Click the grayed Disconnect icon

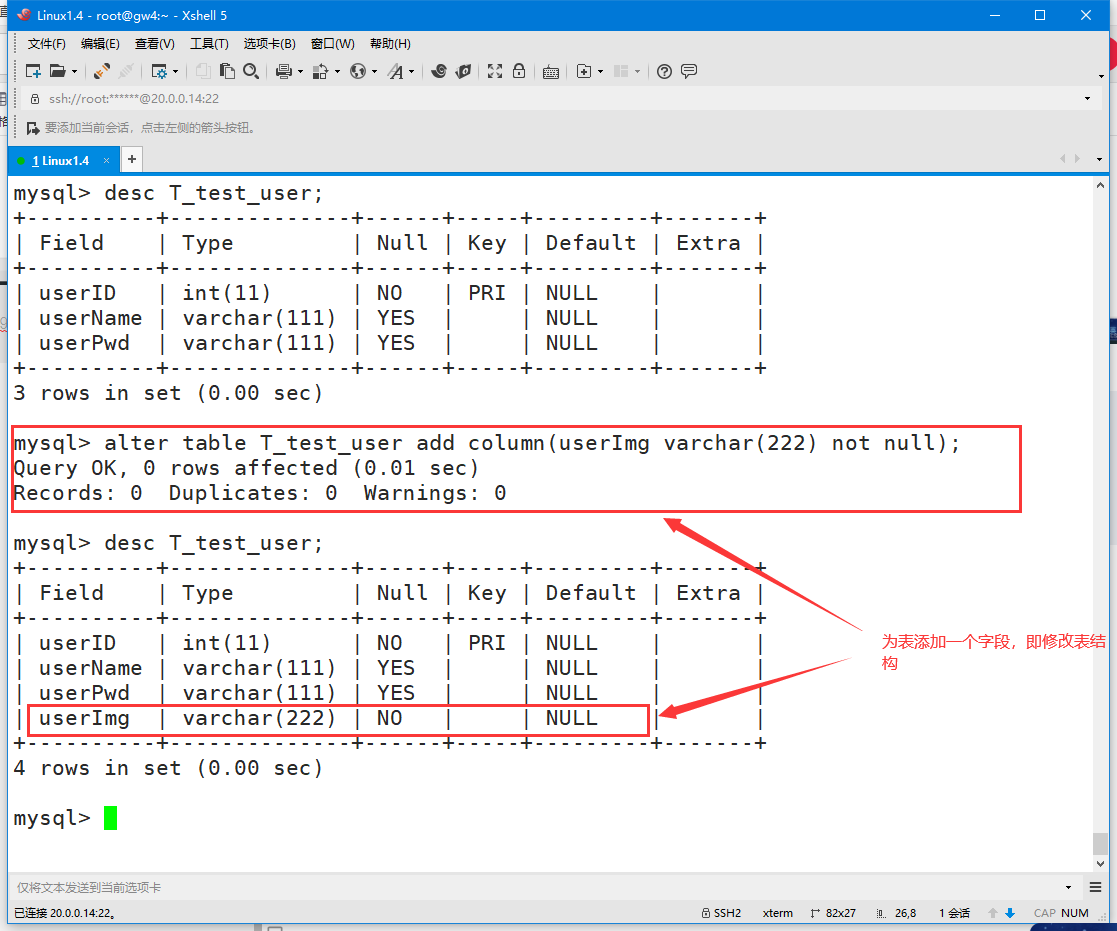click(126, 71)
